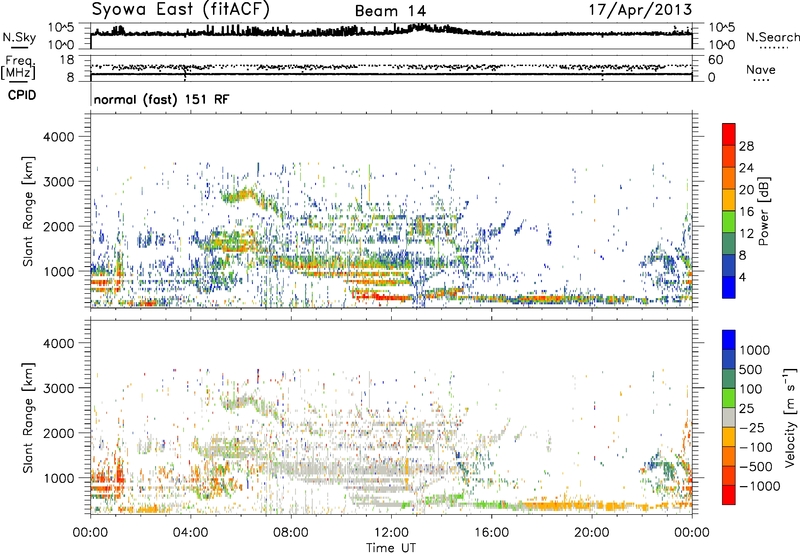Click the '−100' tick on Velocity colorbar
Image resolution: width=800 pixels, height=554 pixels.
[x=756, y=447]
